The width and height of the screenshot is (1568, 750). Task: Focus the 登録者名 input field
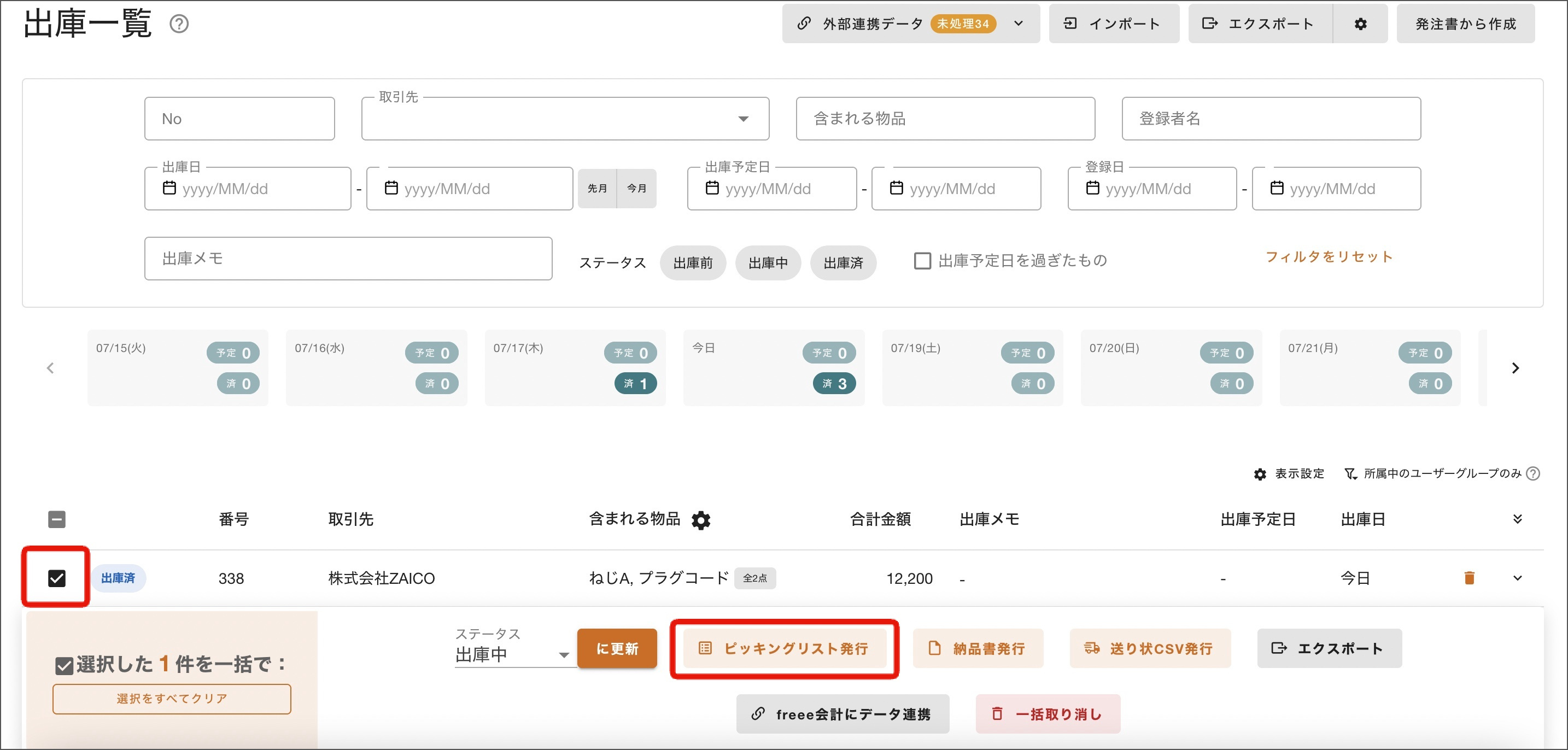point(1271,119)
